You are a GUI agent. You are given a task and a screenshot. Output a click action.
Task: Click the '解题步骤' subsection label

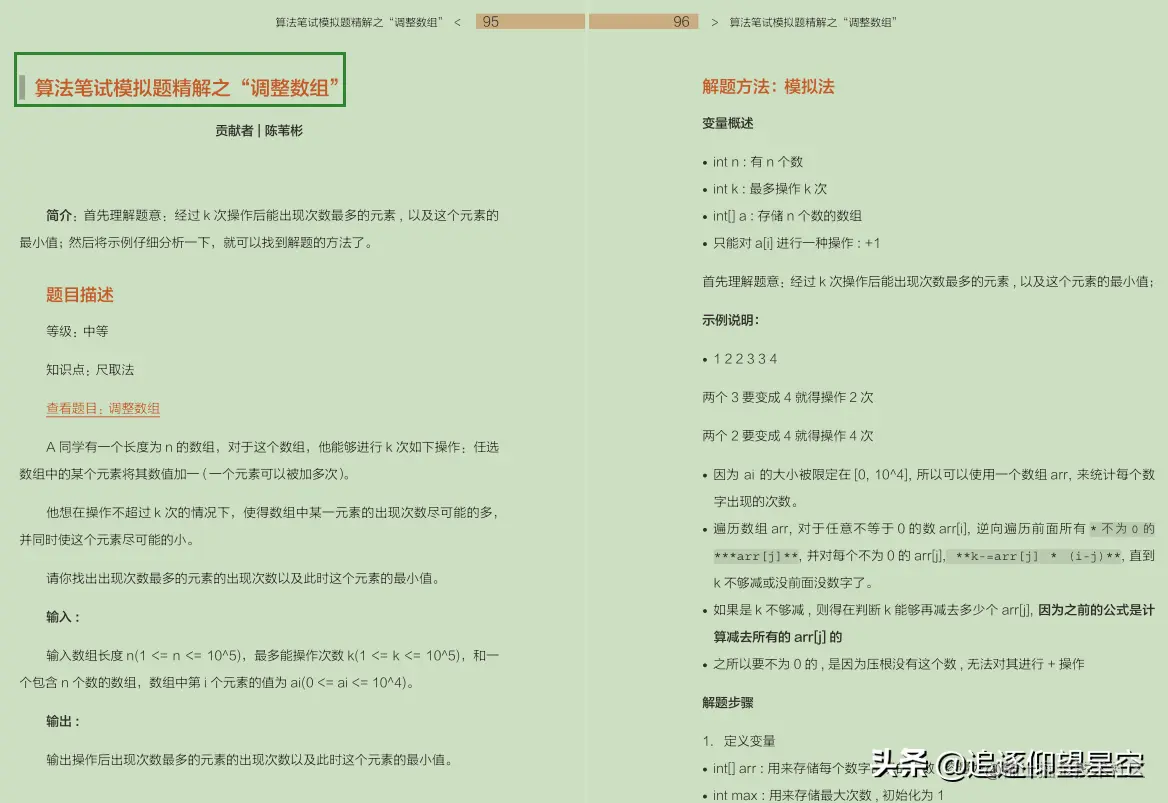click(726, 703)
